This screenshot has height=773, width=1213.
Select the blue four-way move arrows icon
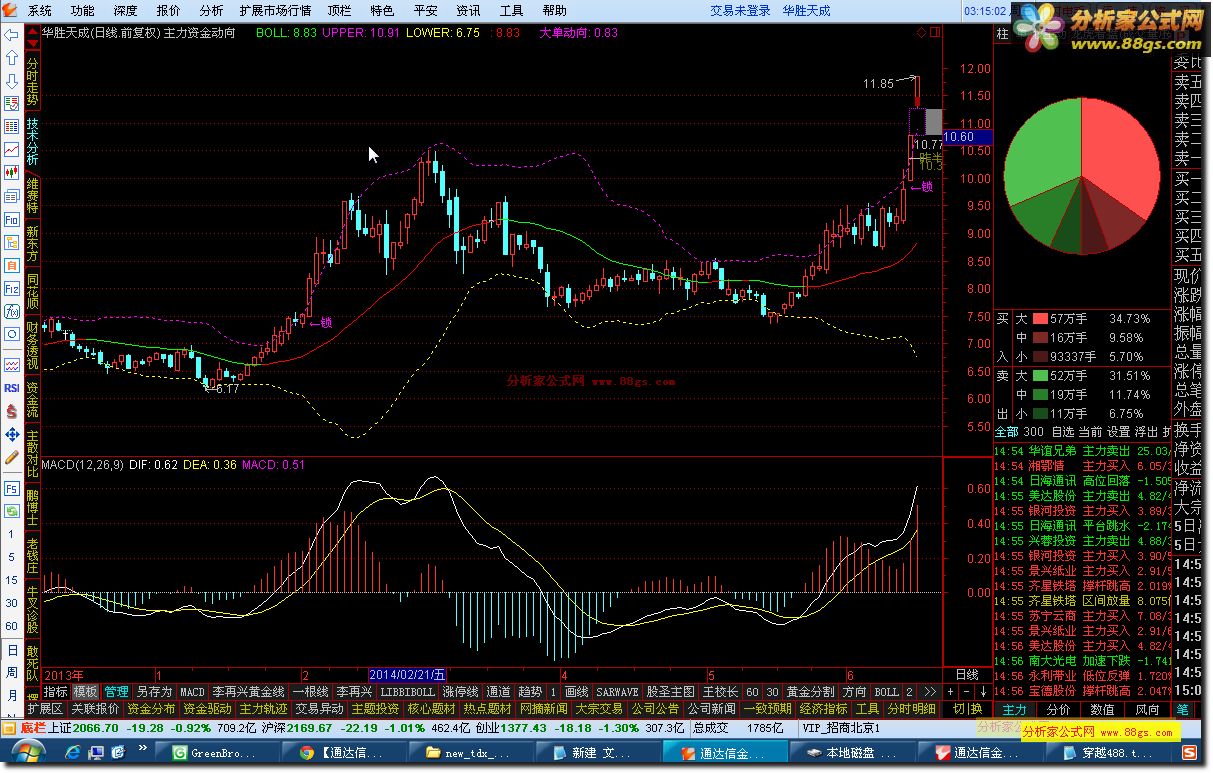[x=11, y=434]
